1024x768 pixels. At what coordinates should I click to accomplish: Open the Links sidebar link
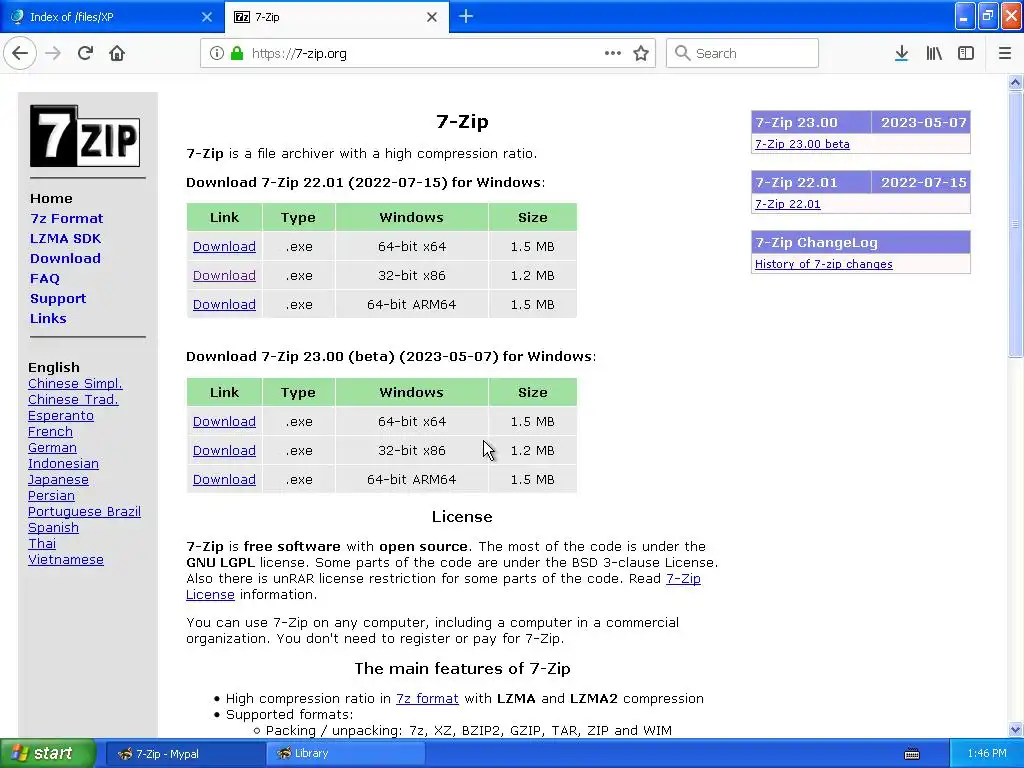tap(48, 319)
